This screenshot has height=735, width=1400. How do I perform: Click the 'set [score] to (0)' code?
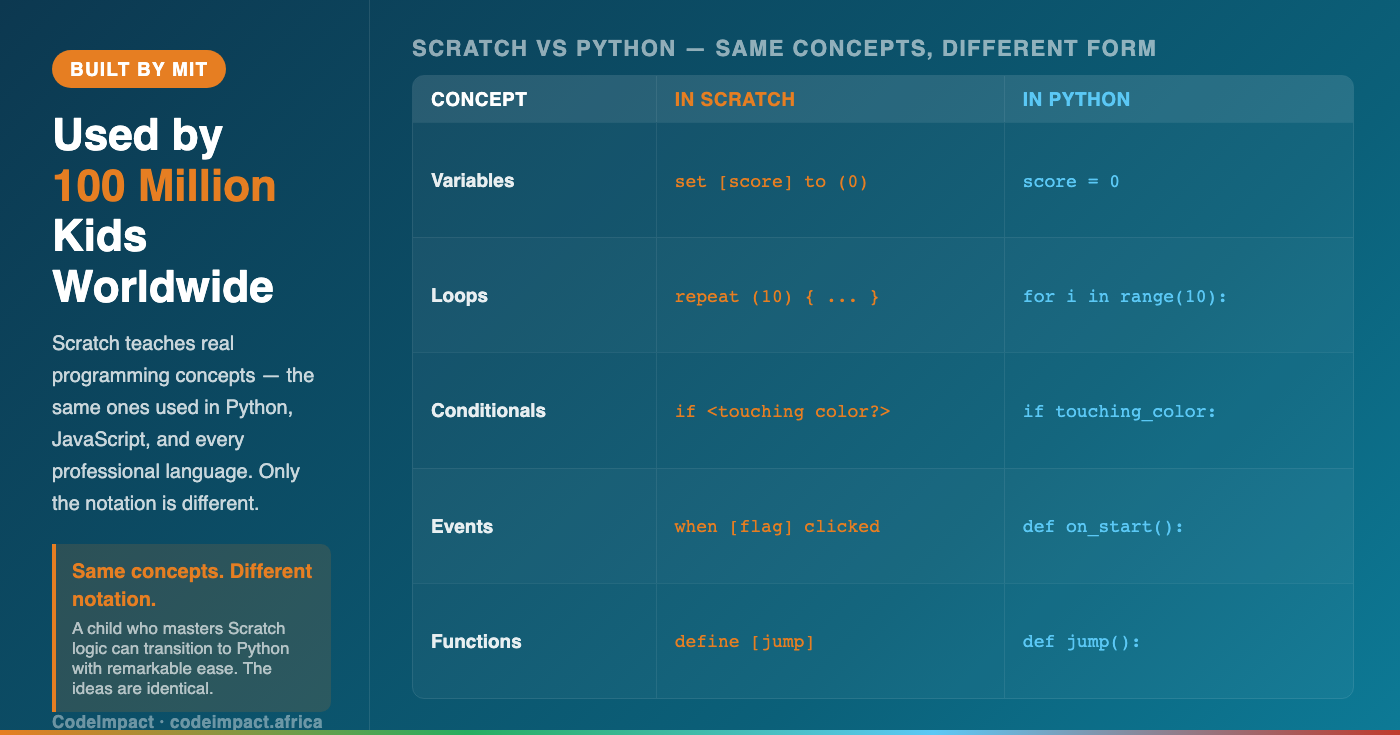[771, 182]
